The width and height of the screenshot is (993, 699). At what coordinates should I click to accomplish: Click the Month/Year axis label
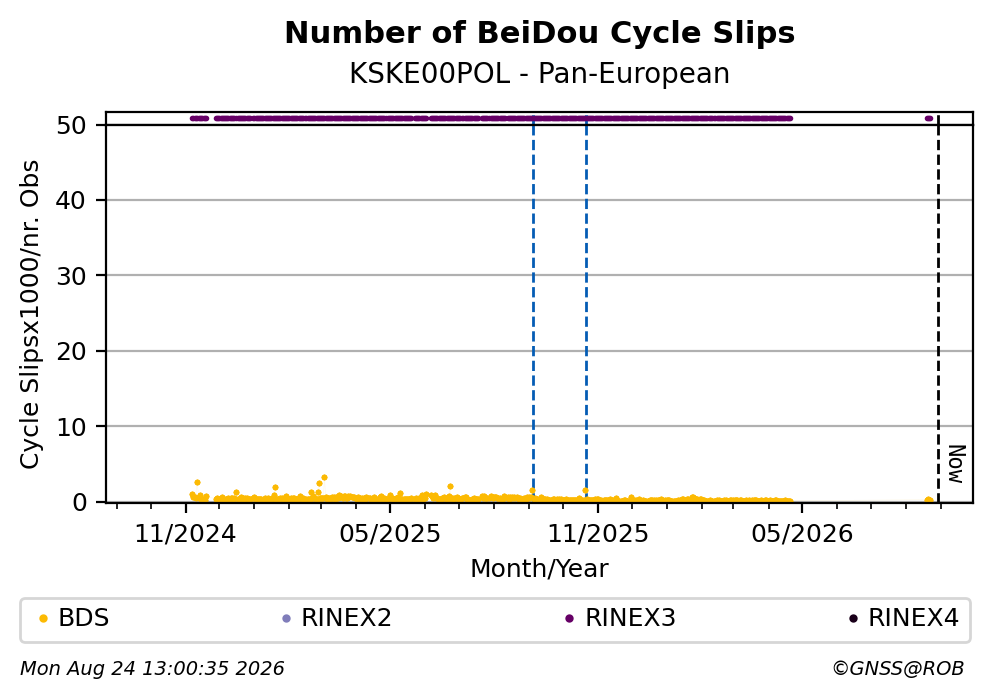(539, 569)
